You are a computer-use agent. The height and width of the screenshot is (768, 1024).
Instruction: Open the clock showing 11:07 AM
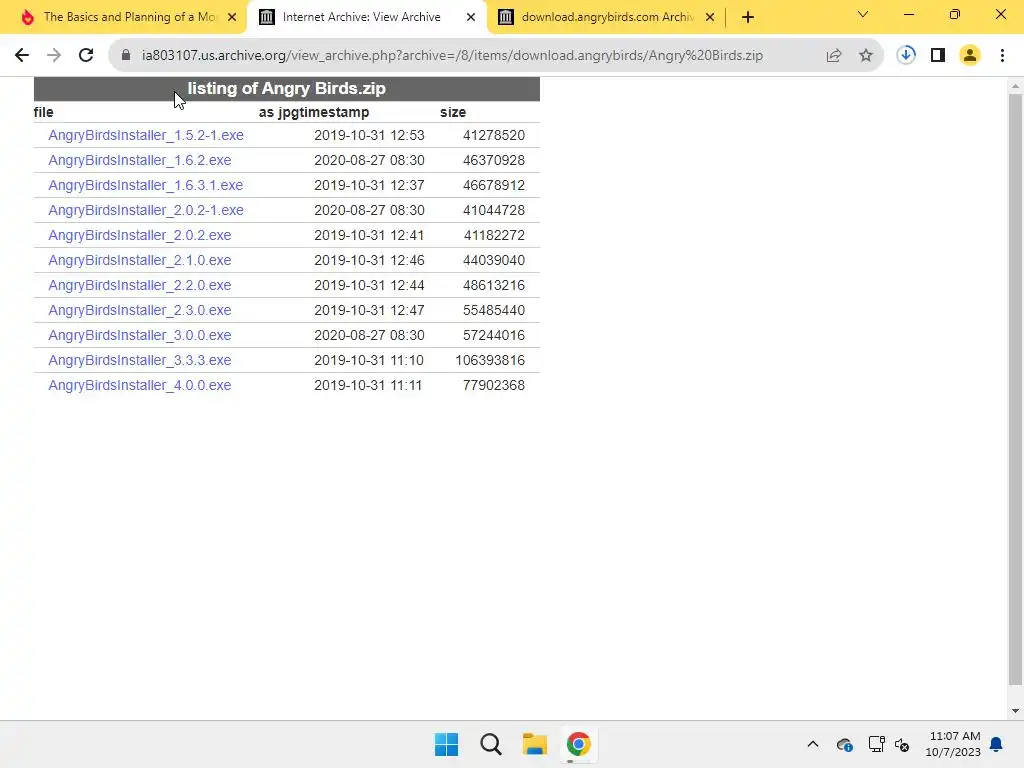[x=953, y=744]
